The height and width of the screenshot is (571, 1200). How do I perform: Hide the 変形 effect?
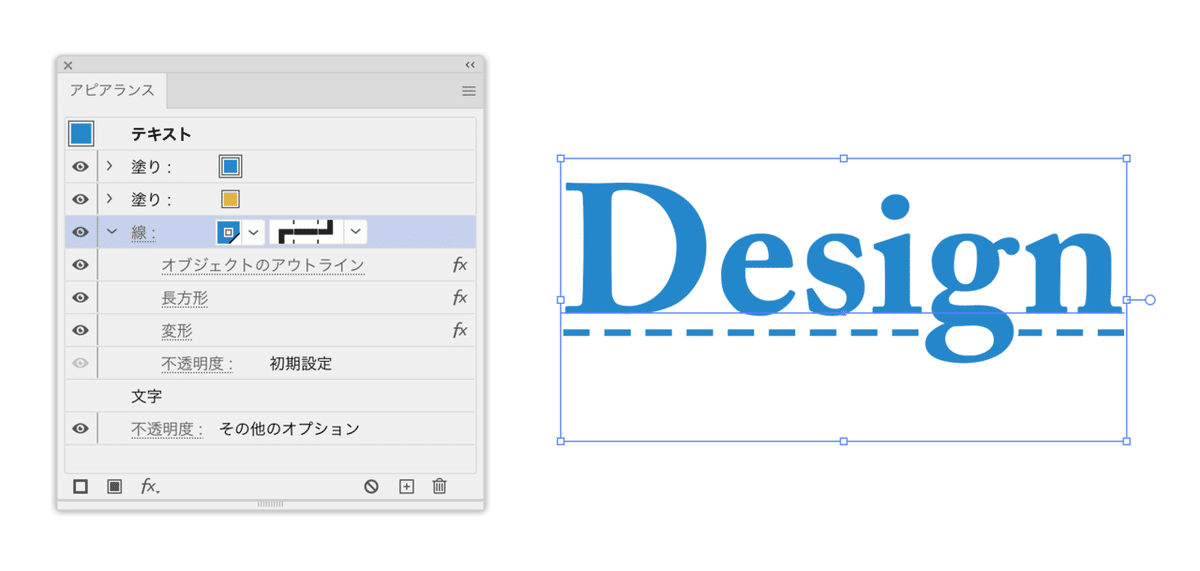click(81, 330)
